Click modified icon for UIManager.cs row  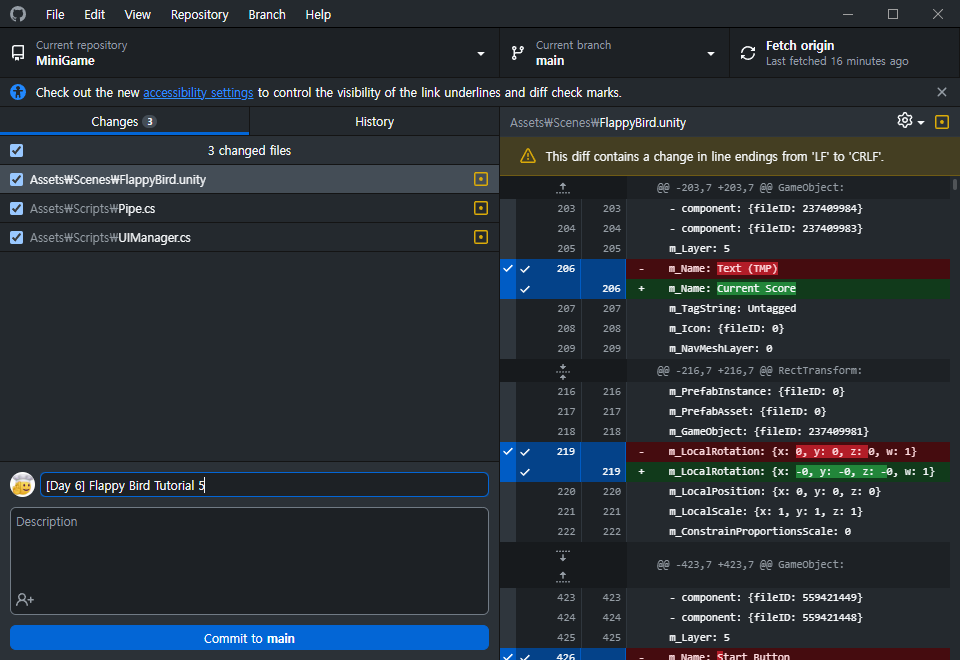click(x=481, y=237)
